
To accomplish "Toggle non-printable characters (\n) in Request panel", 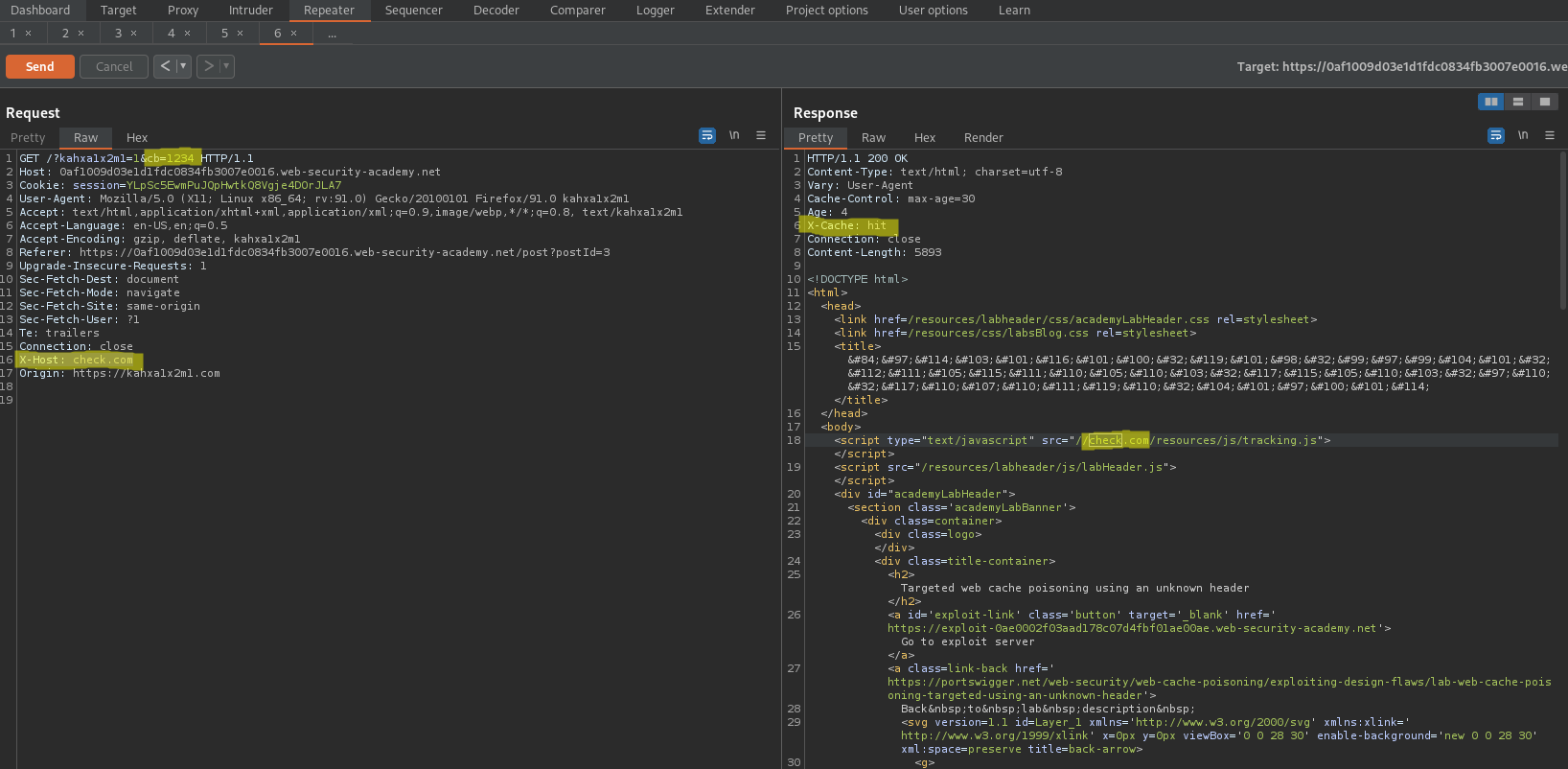I will [x=734, y=135].
